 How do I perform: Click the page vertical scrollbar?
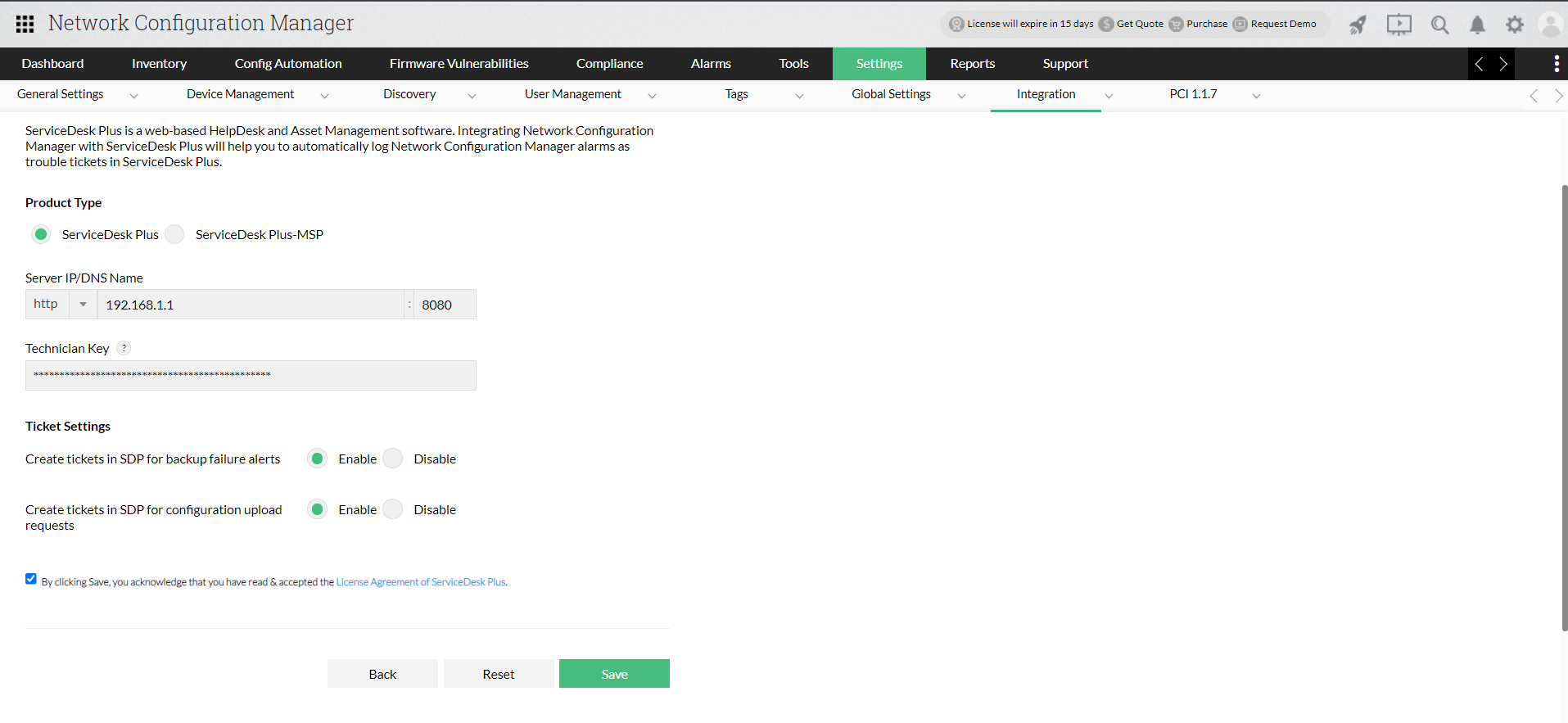(1564, 408)
